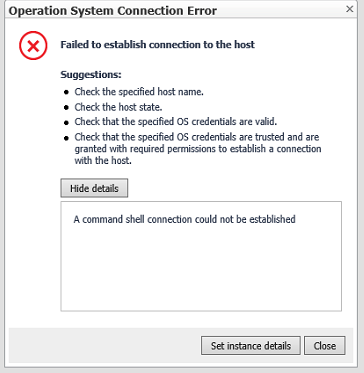This screenshot has height=373, width=364.
Task: Click bullet before 'credentials are valid' line
Action: coord(67,123)
